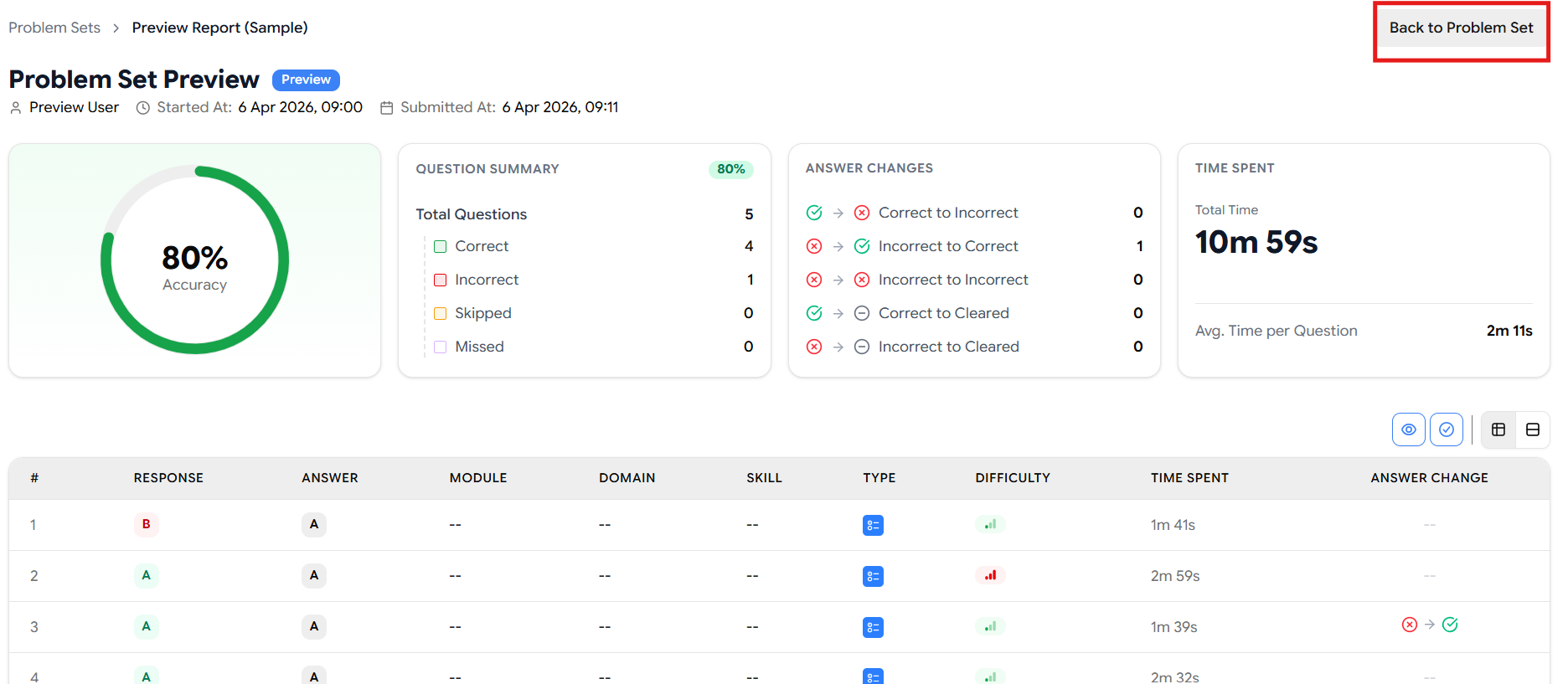Open Problem Sets breadcrumb link
The image size is (1568, 684).
pyautogui.click(x=54, y=28)
